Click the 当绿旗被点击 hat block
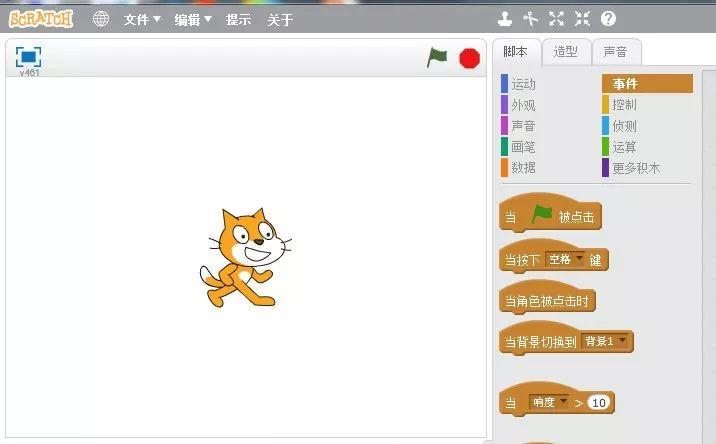Image resolution: width=716 pixels, height=444 pixels. (x=550, y=213)
